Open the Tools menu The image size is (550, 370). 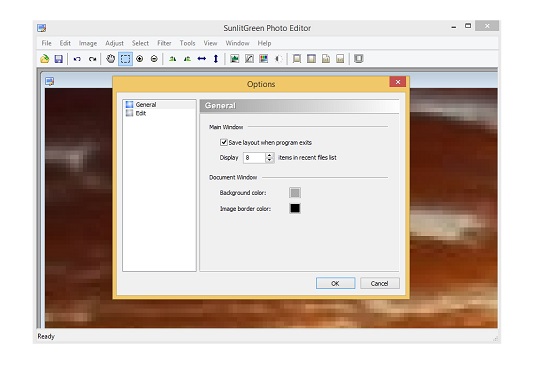187,43
